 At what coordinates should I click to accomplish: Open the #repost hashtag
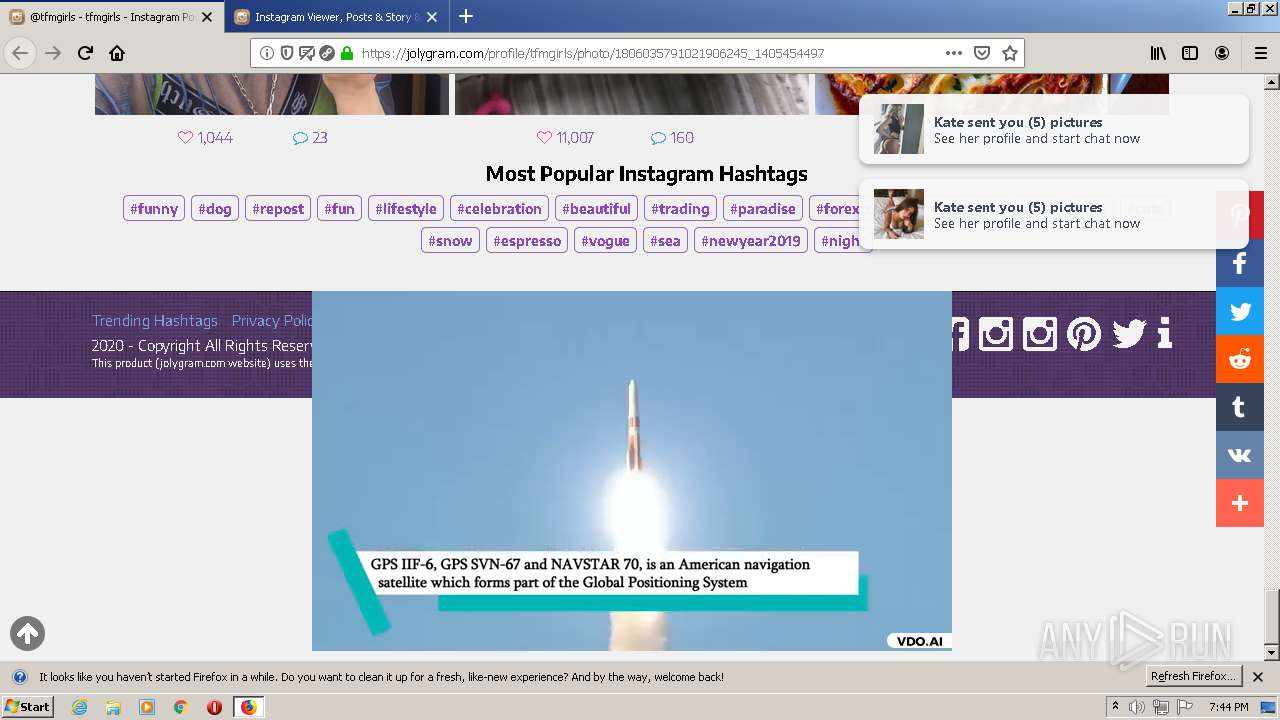pos(278,209)
